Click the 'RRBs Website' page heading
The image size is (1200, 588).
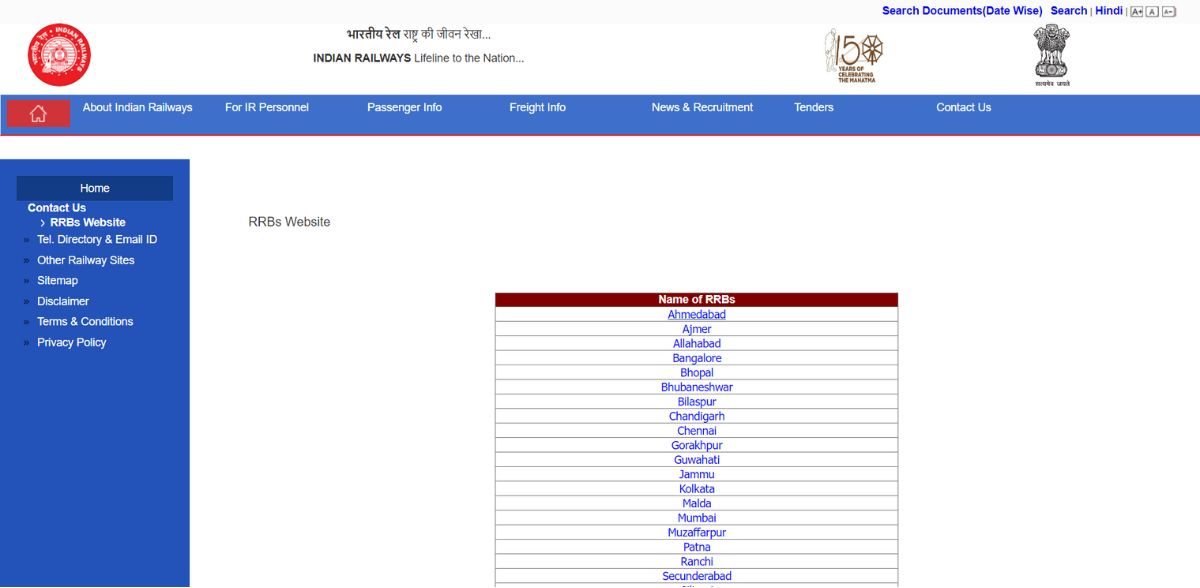(x=289, y=222)
